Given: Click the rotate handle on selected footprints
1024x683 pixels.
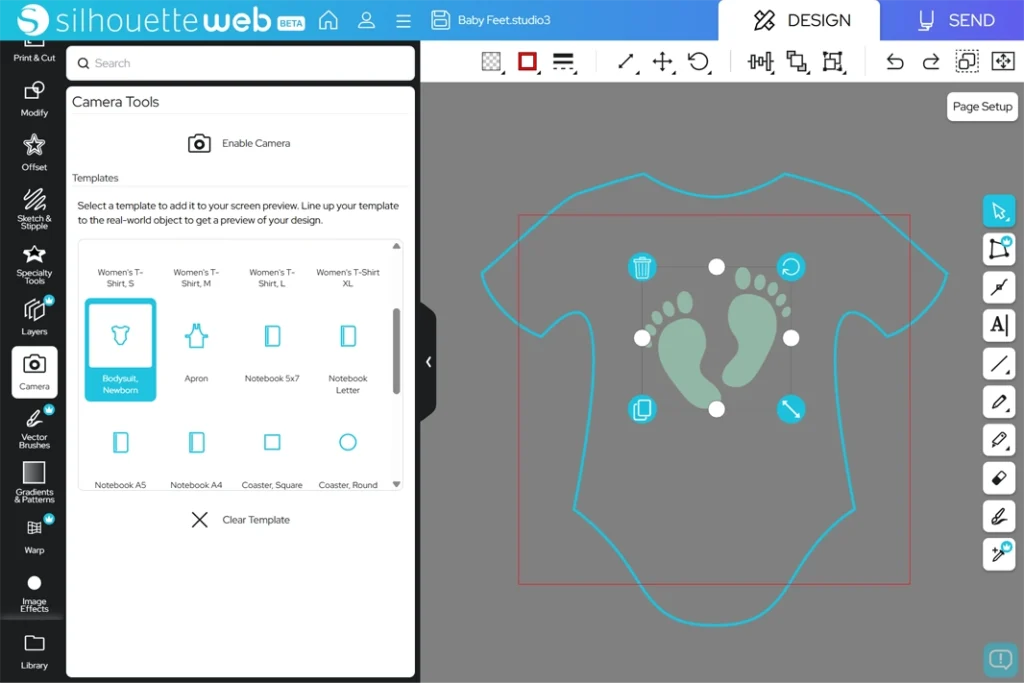Looking at the screenshot, I should point(791,267).
